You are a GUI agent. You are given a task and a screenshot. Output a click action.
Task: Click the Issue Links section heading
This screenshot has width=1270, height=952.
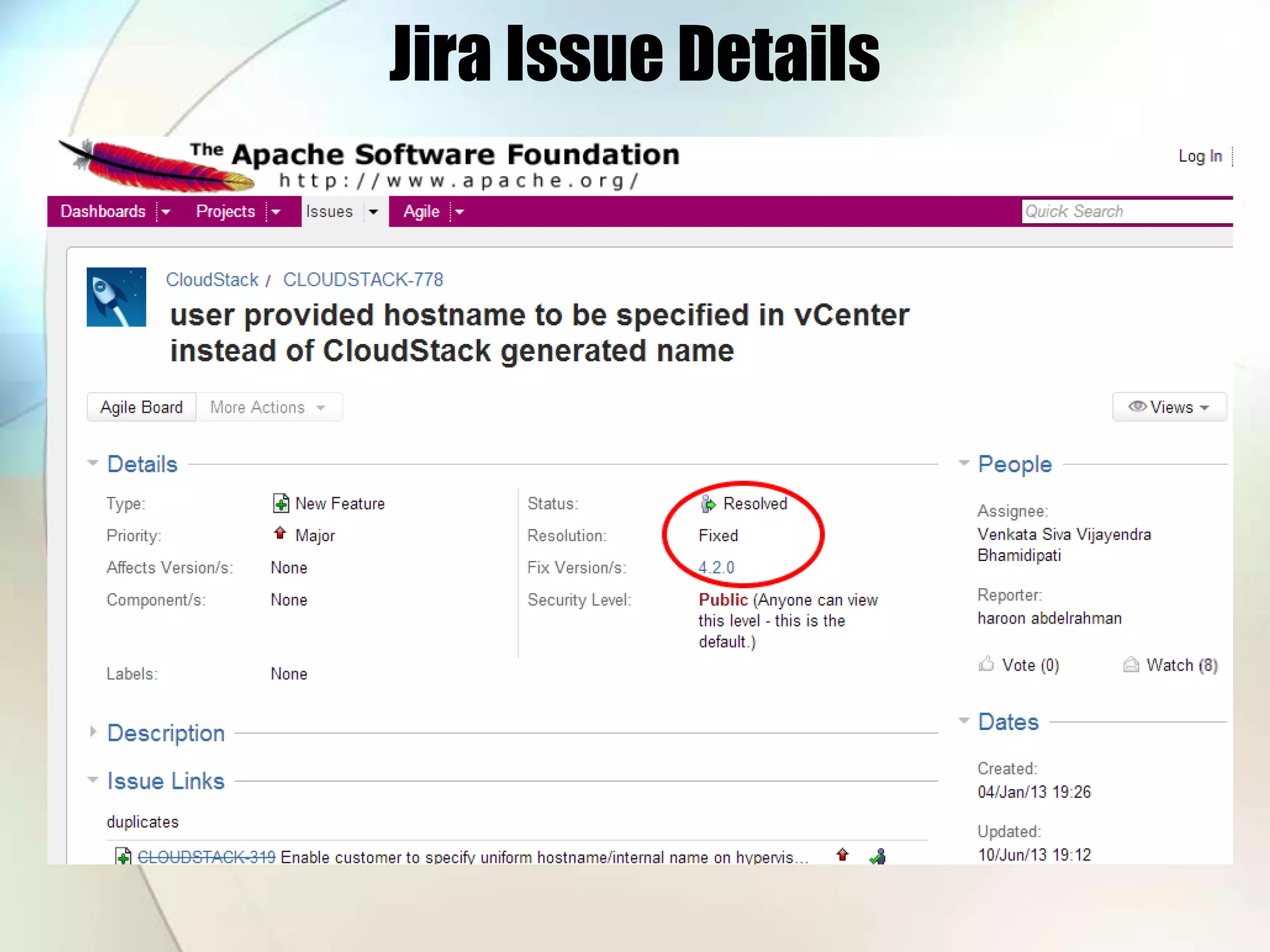click(166, 781)
